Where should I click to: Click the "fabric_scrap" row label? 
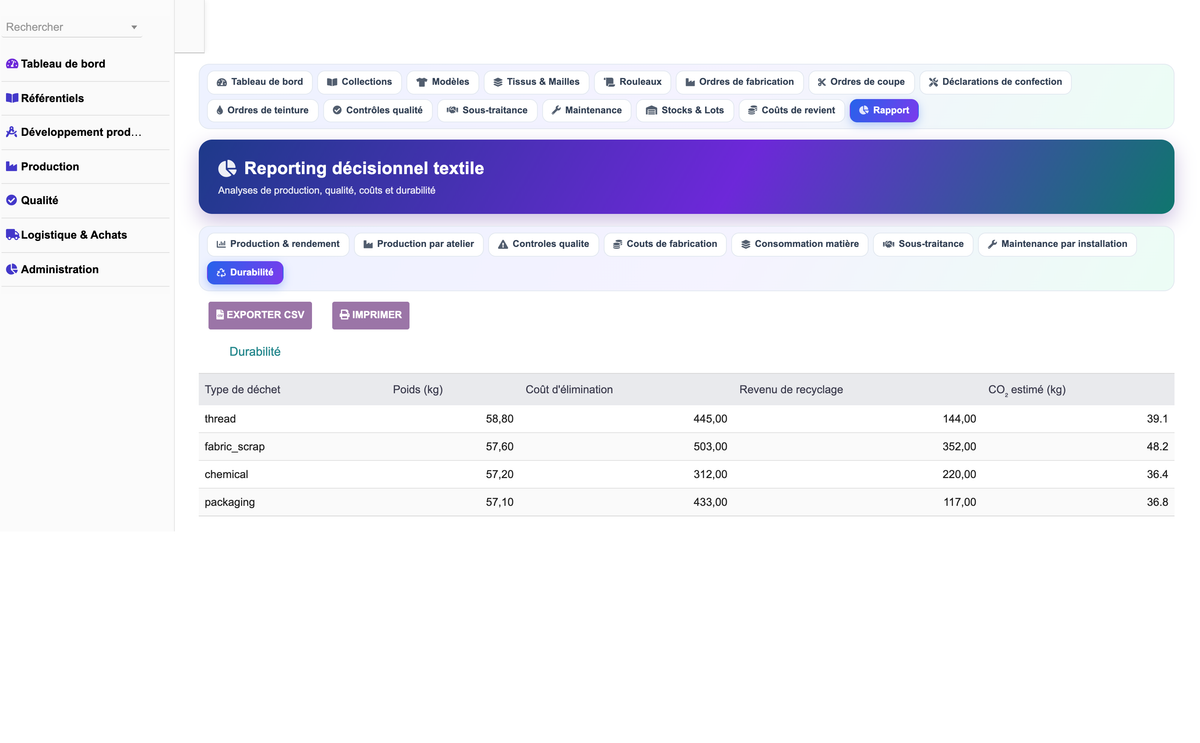coord(235,447)
